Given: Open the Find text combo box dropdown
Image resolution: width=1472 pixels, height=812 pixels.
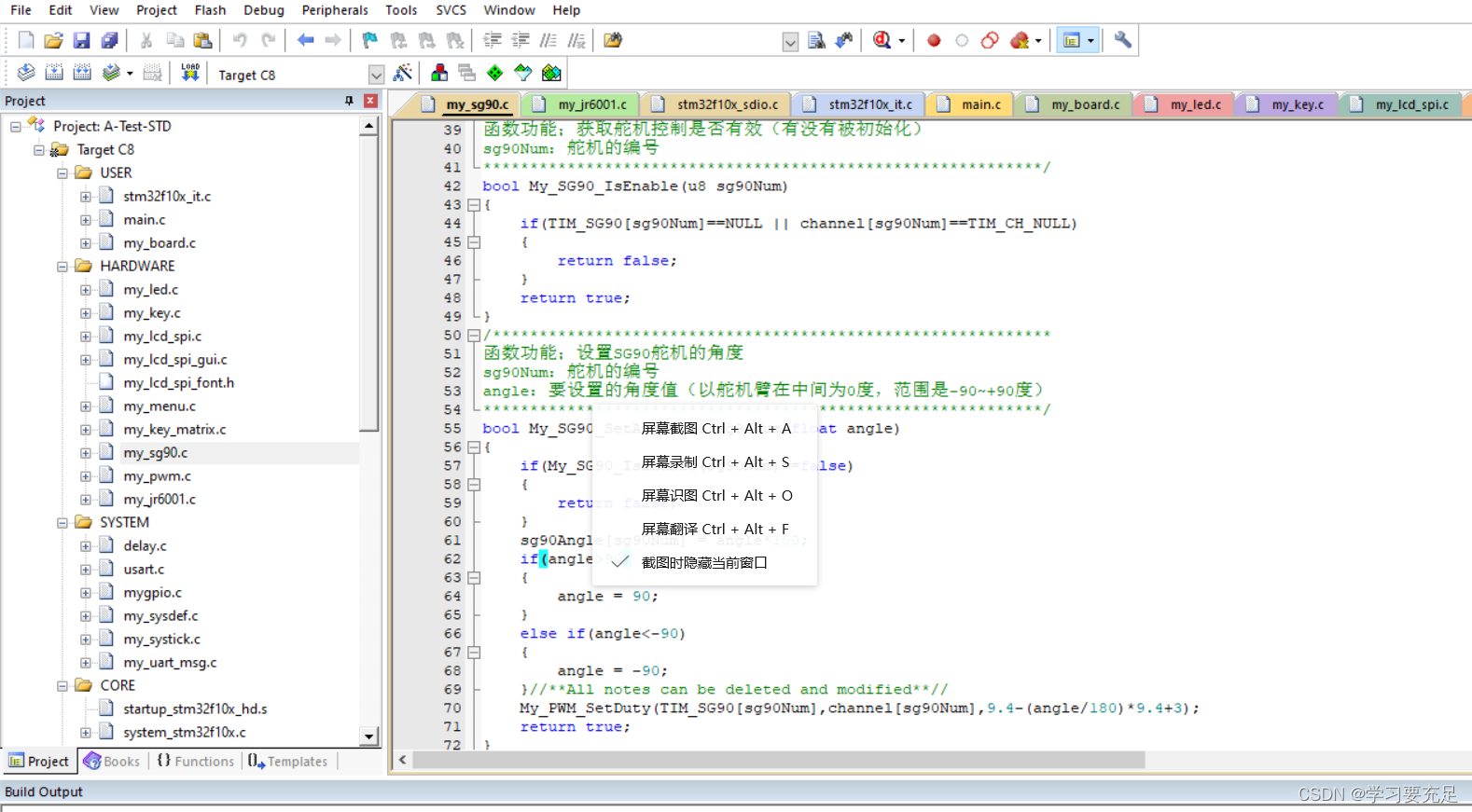Looking at the screenshot, I should pos(790,42).
